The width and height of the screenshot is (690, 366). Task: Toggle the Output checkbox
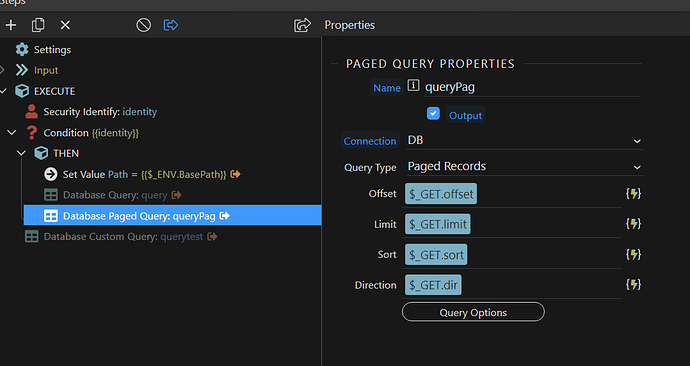[433, 113]
